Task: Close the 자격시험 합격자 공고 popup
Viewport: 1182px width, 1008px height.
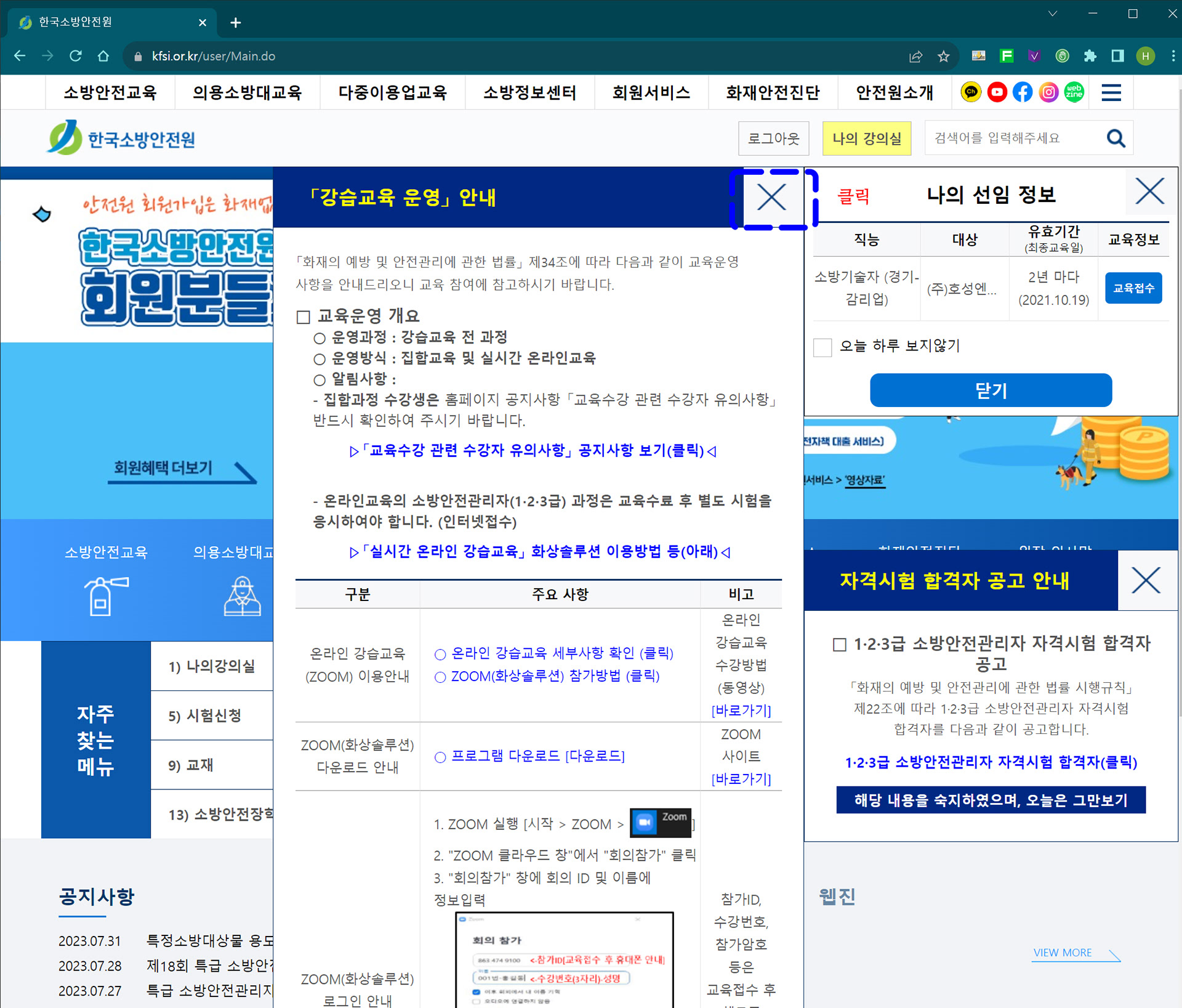Action: pyautogui.click(x=1146, y=580)
